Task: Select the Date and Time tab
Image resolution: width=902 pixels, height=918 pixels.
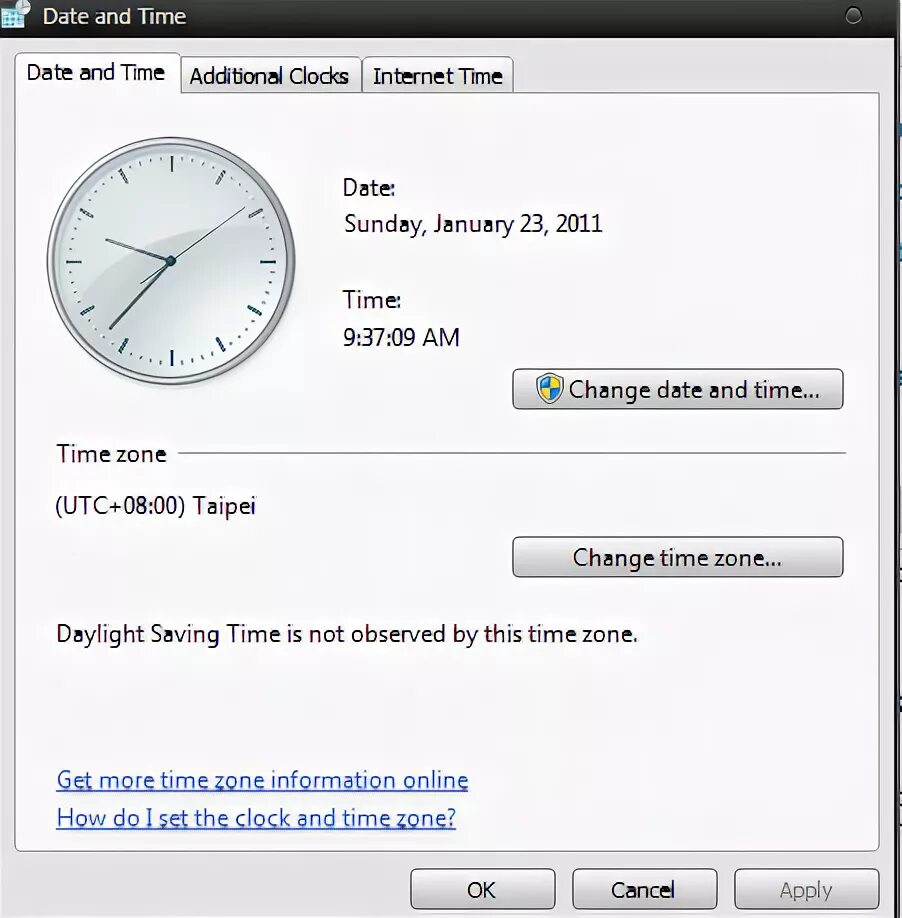Action: click(x=97, y=73)
